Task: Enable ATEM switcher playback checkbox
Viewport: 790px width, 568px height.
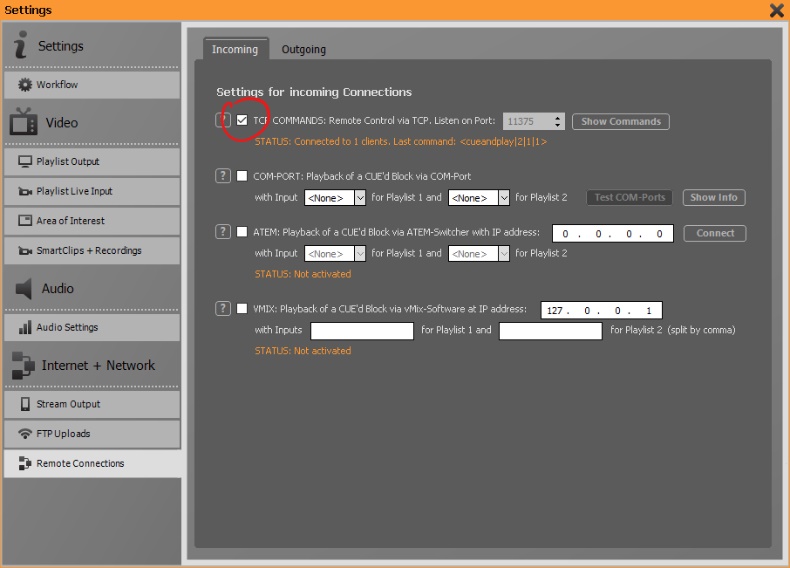Action: coord(242,232)
